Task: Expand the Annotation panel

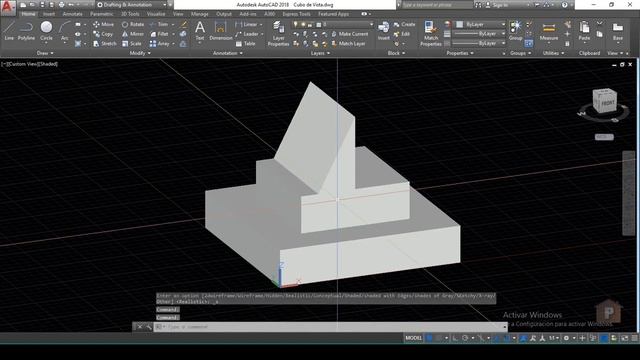Action: tap(228, 53)
